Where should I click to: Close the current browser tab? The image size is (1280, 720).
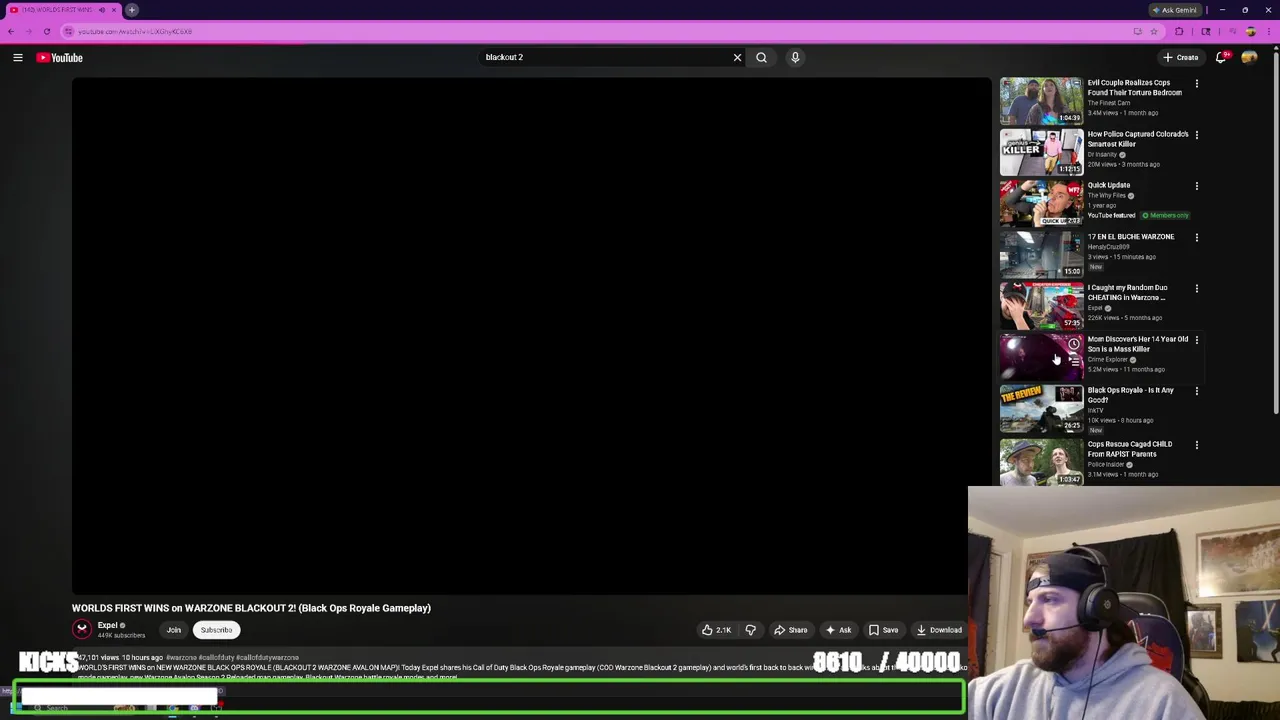click(x=114, y=10)
